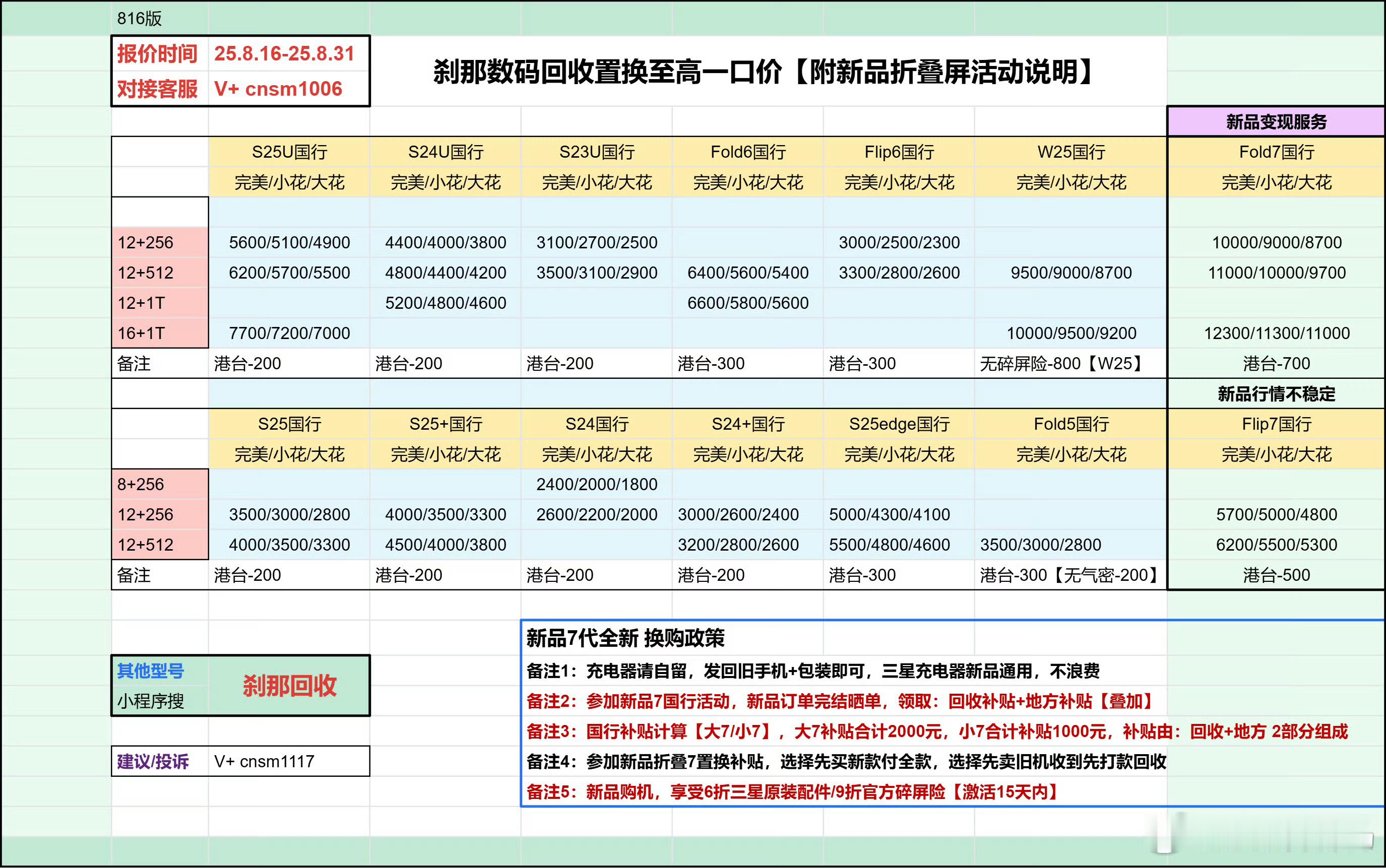1386x868 pixels.
Task: Click the price cell '2400/2000/1800'
Action: click(x=597, y=485)
